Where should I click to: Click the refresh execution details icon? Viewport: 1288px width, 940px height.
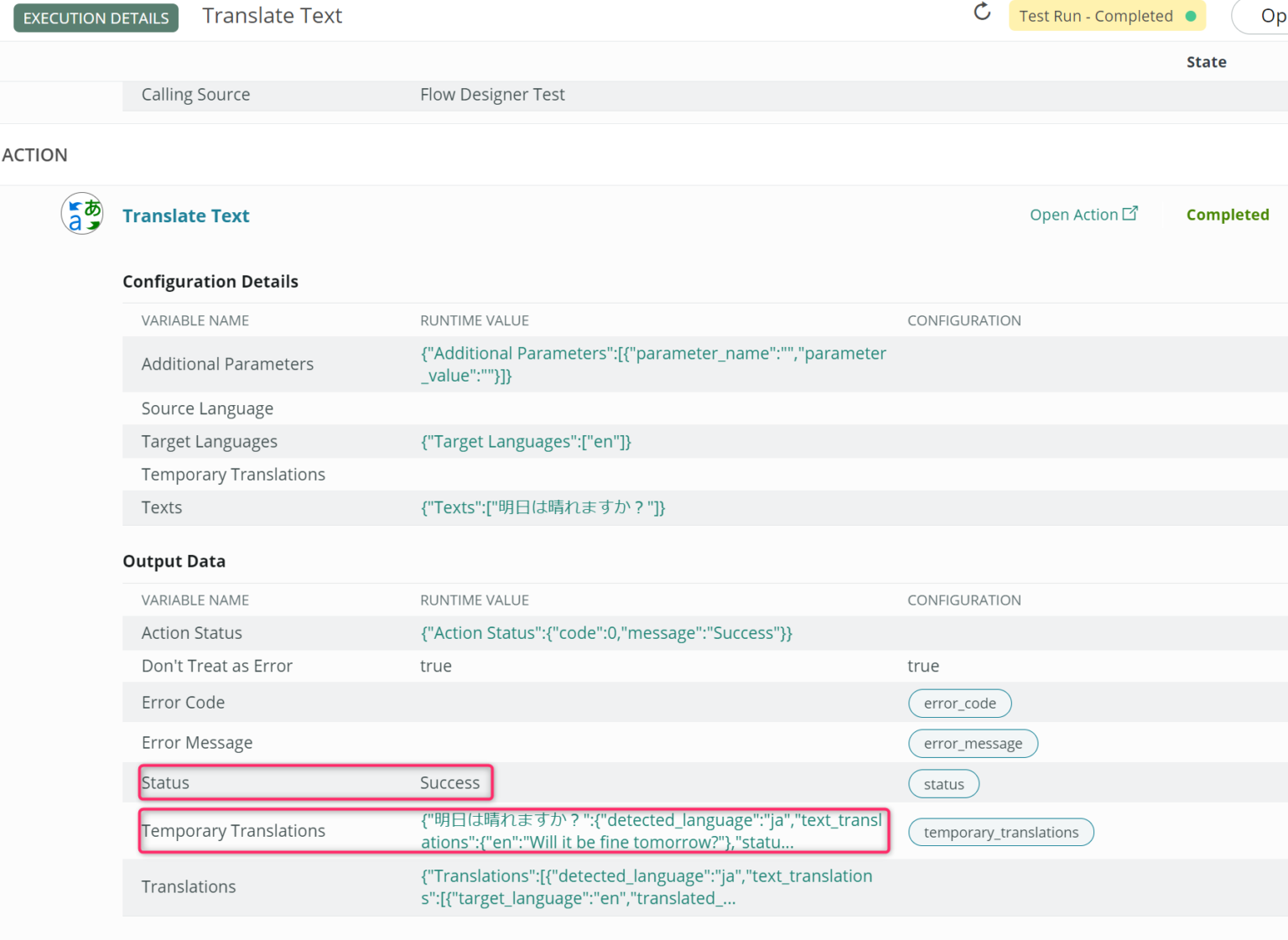click(981, 13)
